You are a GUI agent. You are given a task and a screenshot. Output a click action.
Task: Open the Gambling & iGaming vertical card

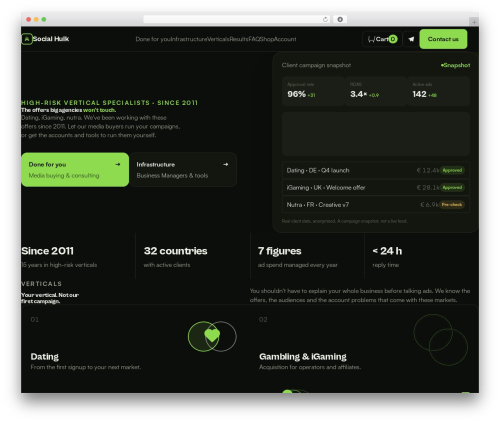point(364,348)
